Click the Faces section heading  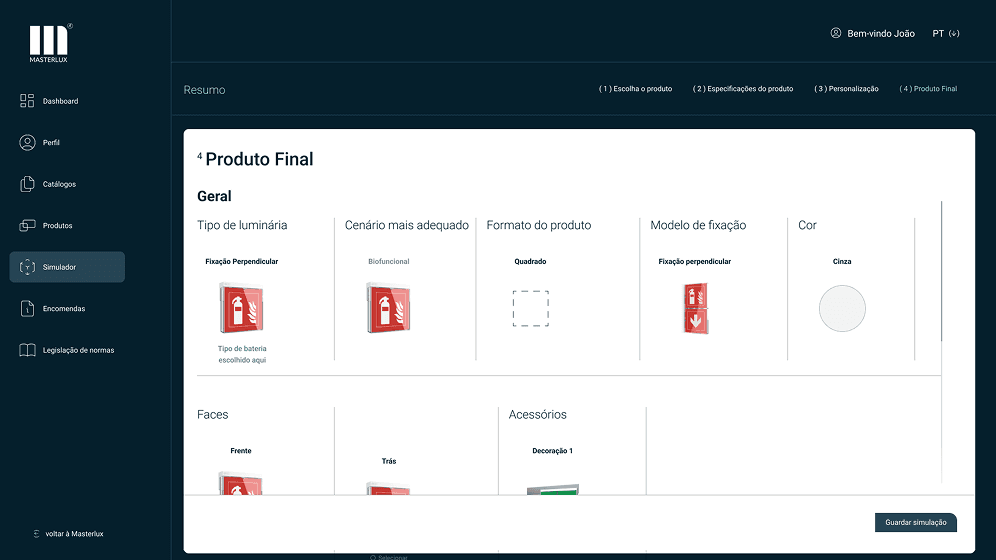coord(213,415)
